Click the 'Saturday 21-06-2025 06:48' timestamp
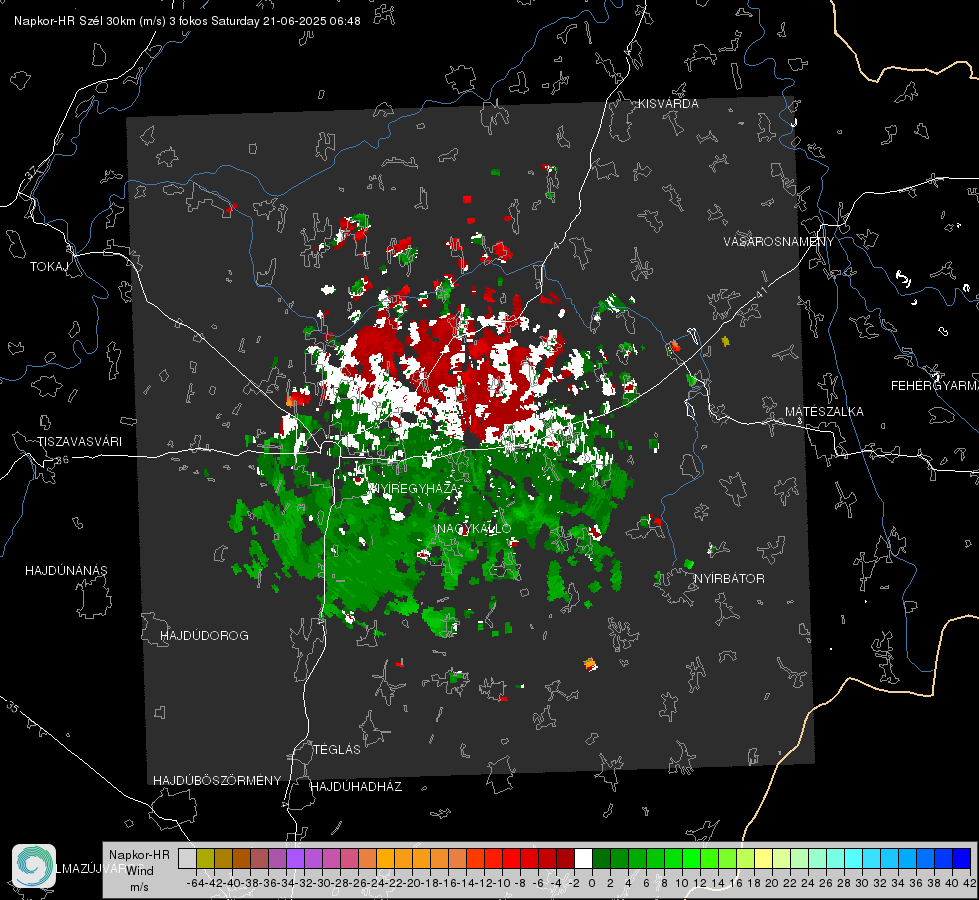 [285, 21]
